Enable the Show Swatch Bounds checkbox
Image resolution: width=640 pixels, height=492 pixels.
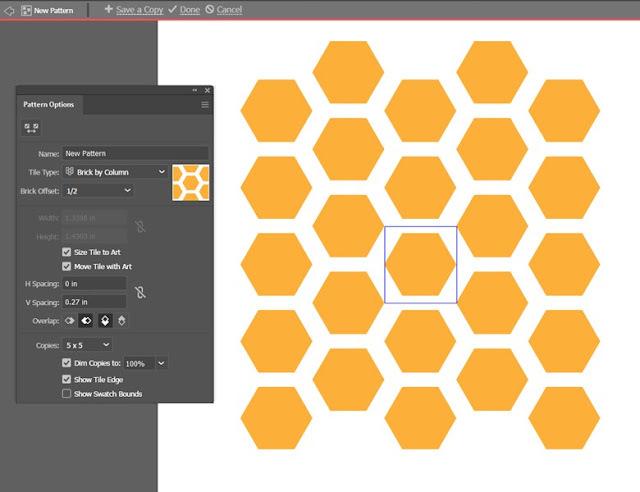pyautogui.click(x=67, y=394)
